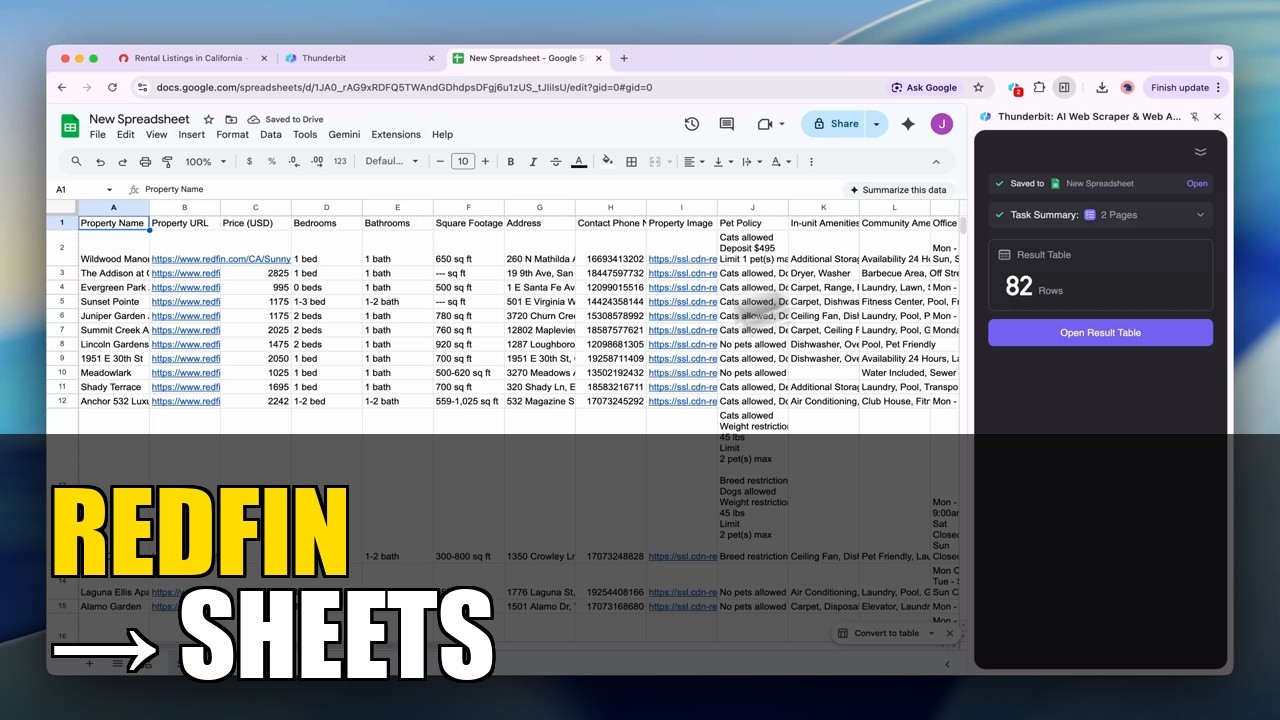Open text rotation dropdown
The width and height of the screenshot is (1280, 720).
pyautogui.click(x=779, y=161)
